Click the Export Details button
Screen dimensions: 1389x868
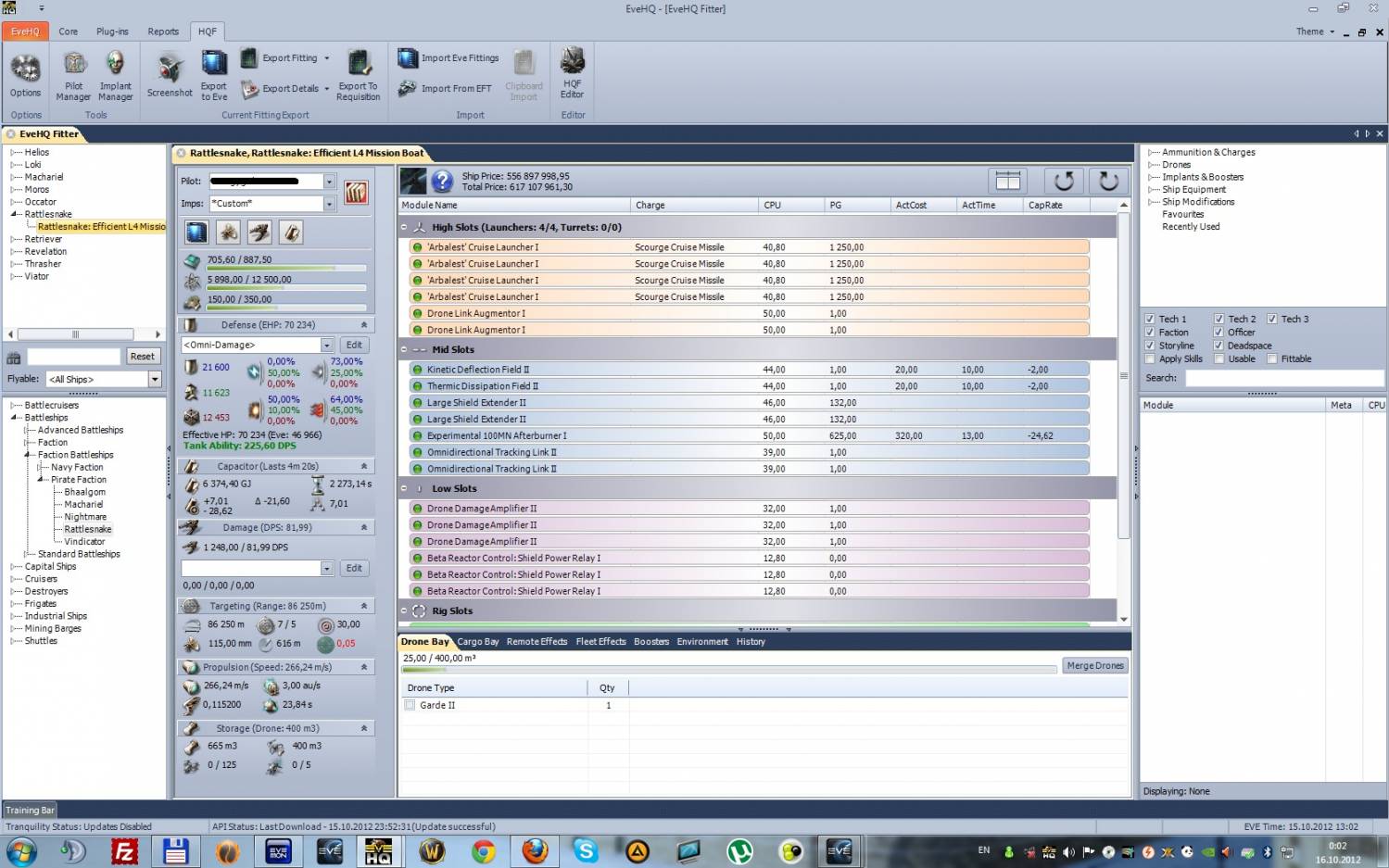[x=285, y=89]
